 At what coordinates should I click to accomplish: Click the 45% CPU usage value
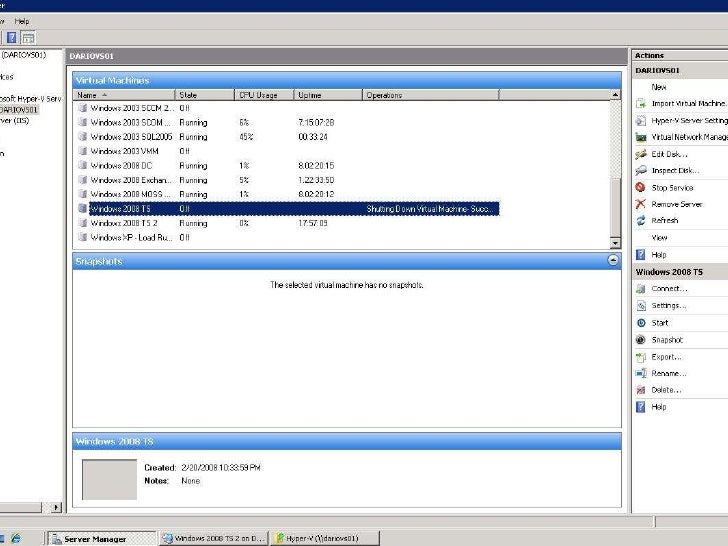click(x=246, y=136)
